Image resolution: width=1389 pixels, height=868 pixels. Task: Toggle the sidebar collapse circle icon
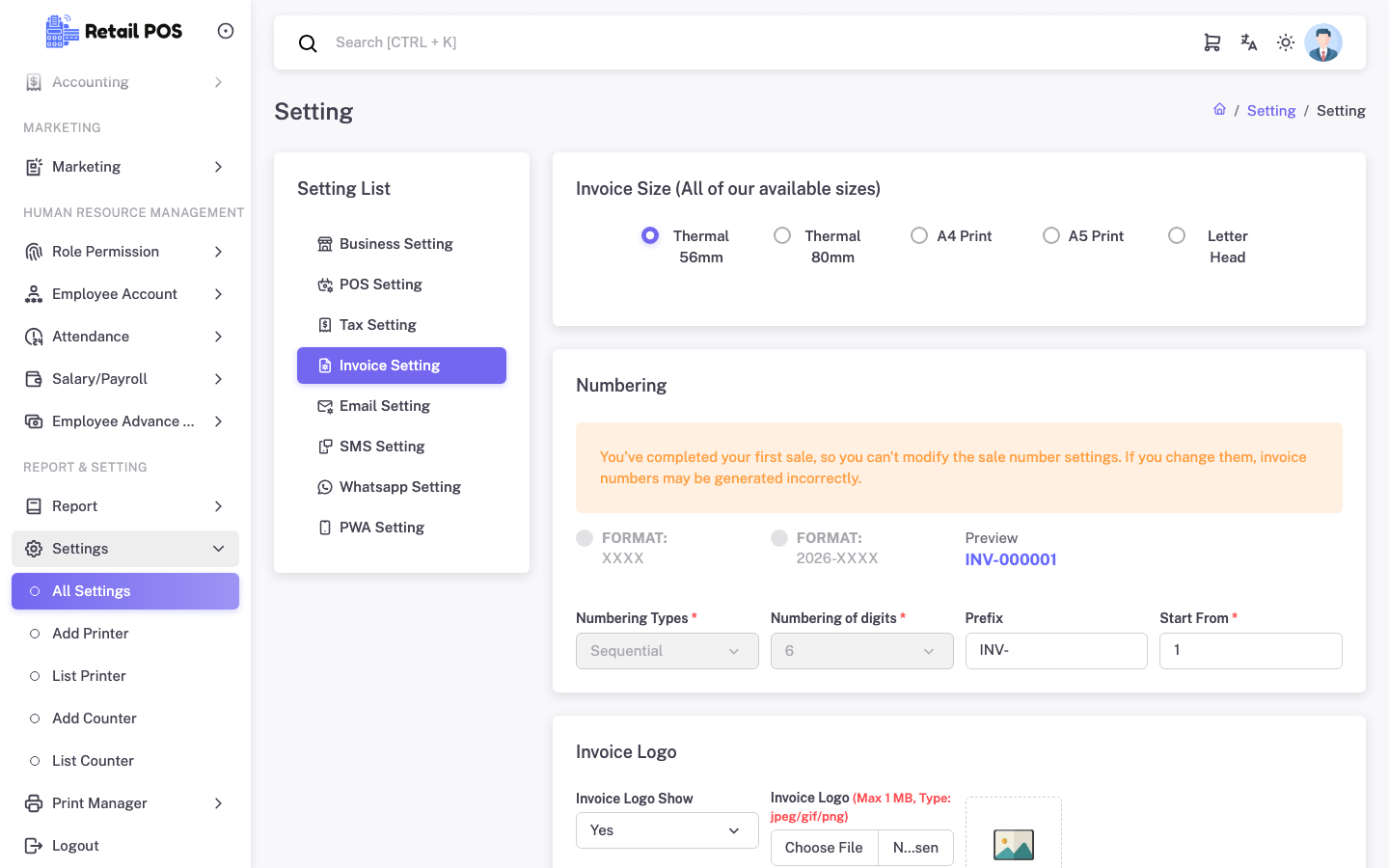coord(226,31)
